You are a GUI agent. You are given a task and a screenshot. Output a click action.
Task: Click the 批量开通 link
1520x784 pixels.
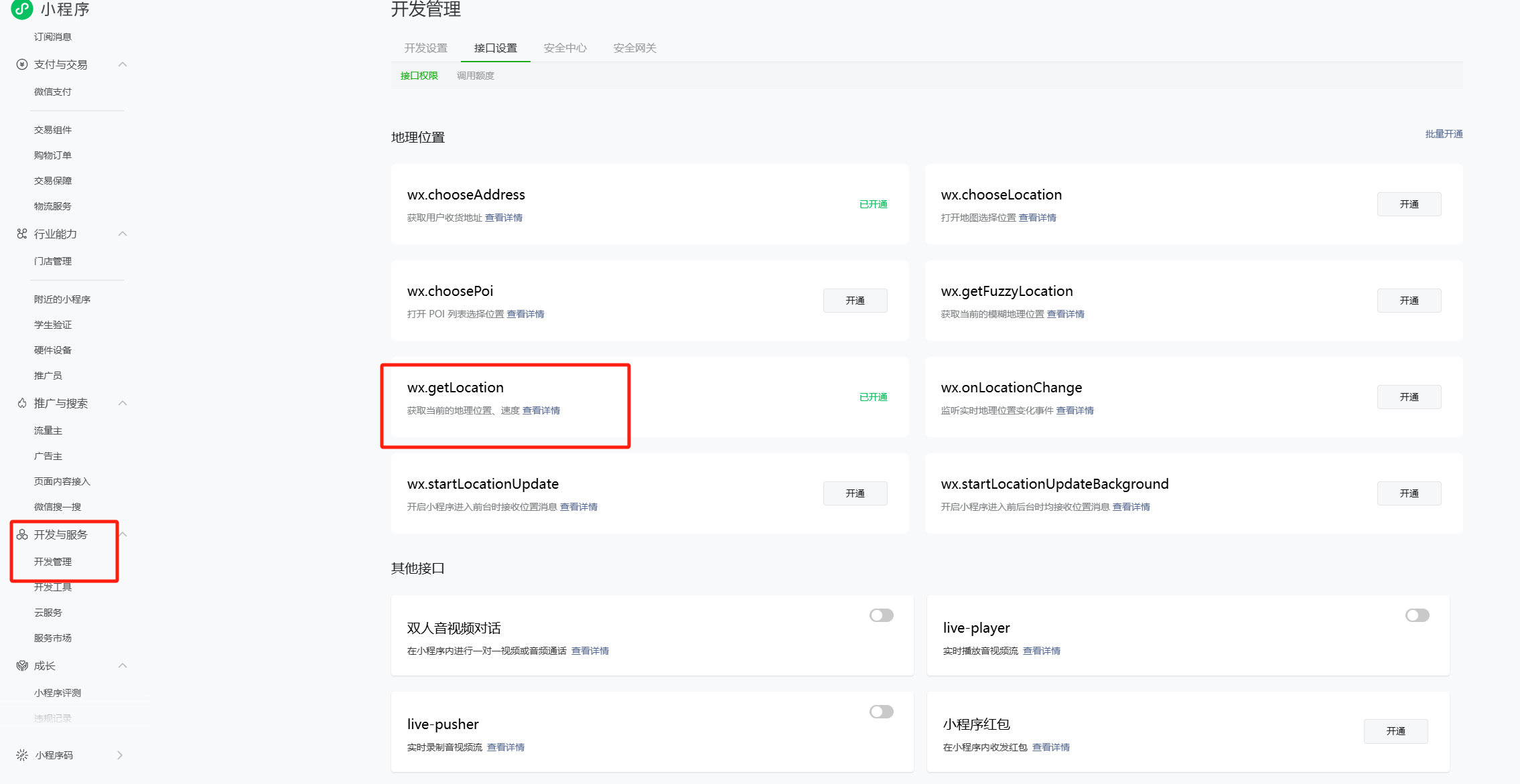(1444, 134)
